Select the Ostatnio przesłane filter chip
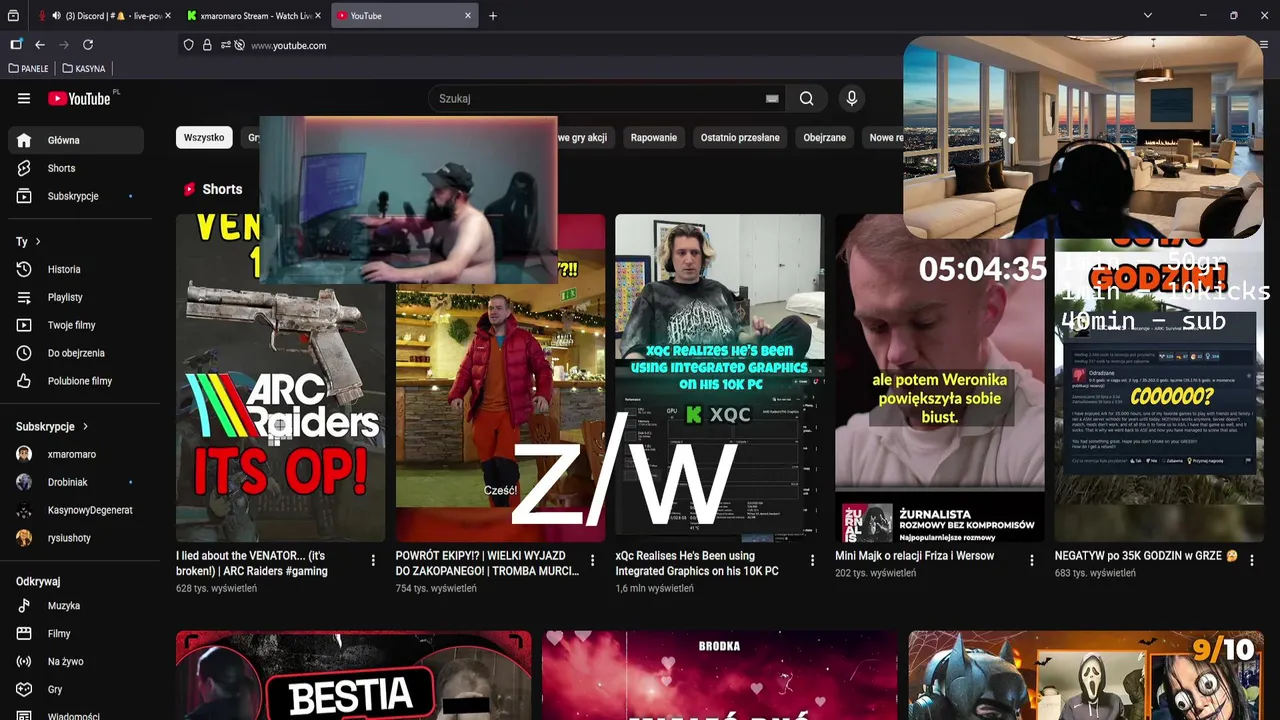1280x720 pixels. point(740,137)
